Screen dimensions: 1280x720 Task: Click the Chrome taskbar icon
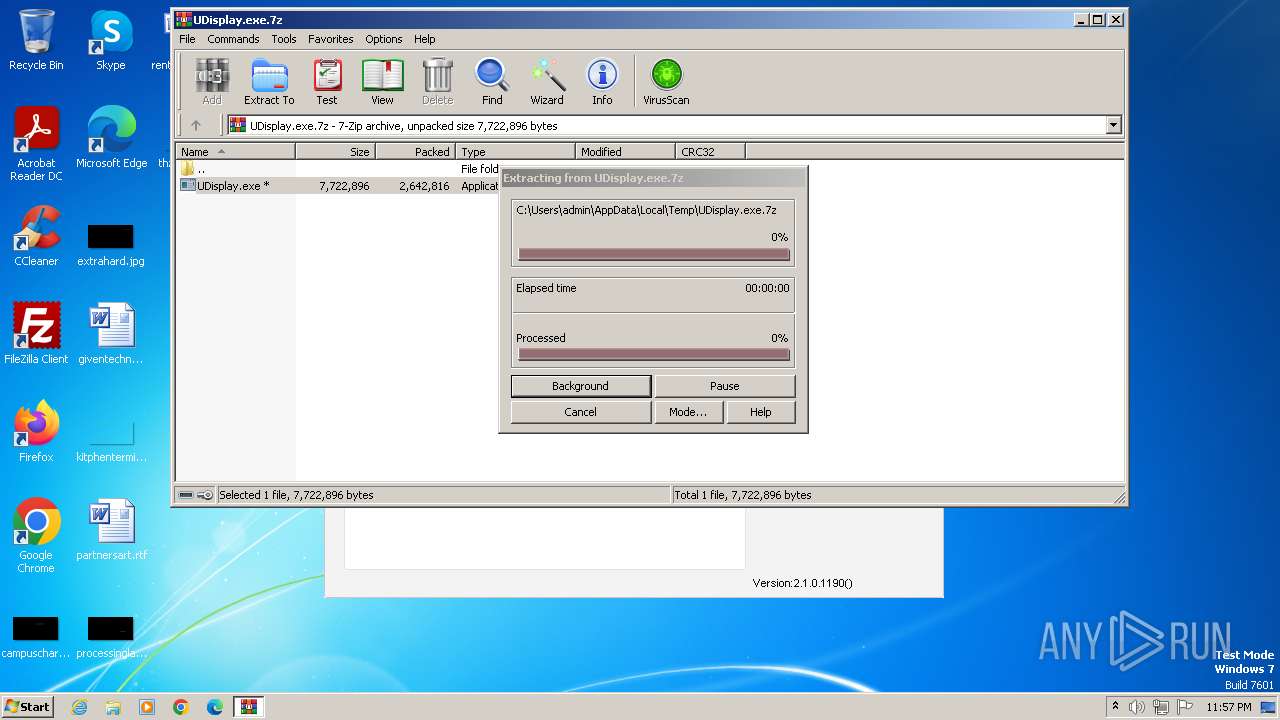click(x=181, y=707)
